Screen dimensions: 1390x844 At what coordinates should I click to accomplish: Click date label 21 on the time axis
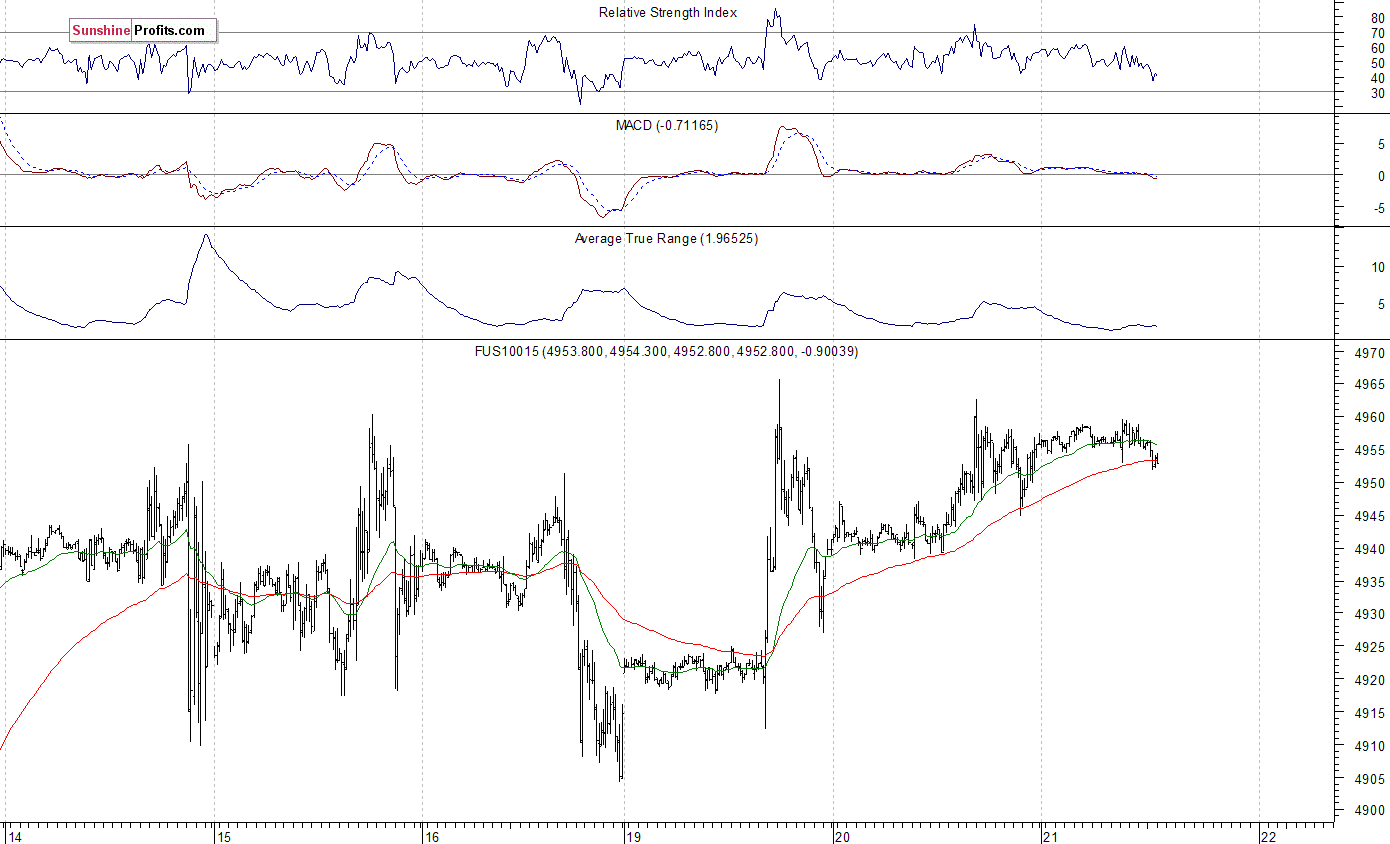[x=1049, y=836]
